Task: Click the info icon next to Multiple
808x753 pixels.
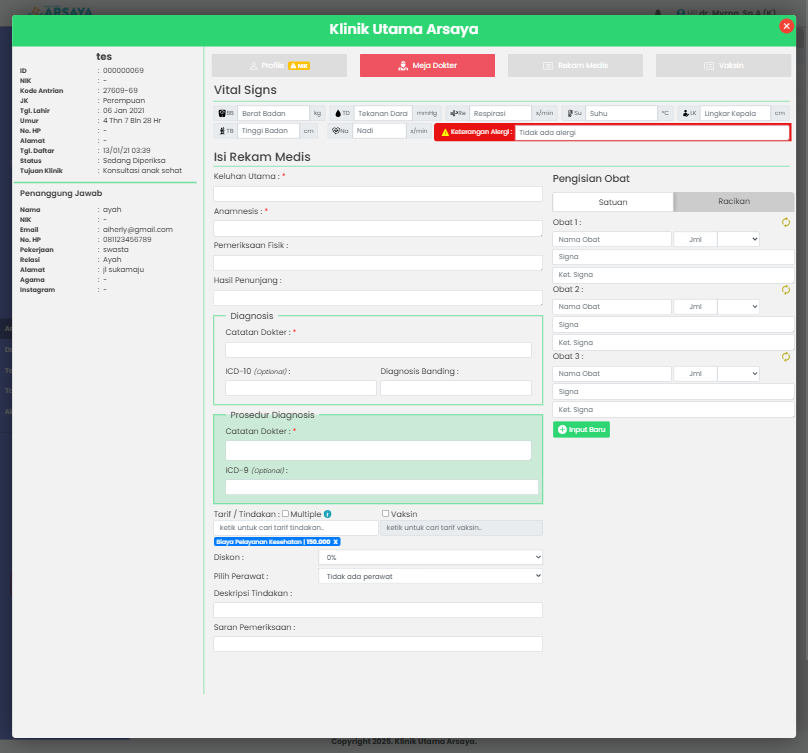Action: click(x=327, y=514)
